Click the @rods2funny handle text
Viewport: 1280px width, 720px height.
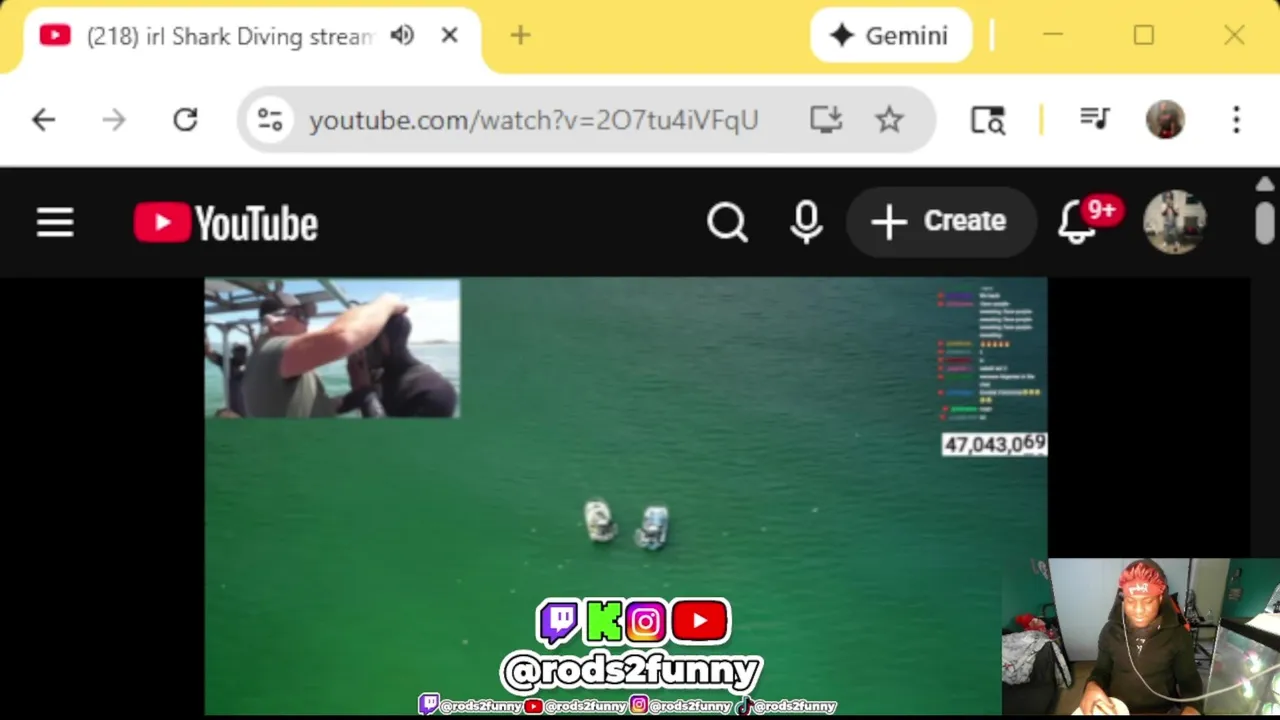[632, 669]
